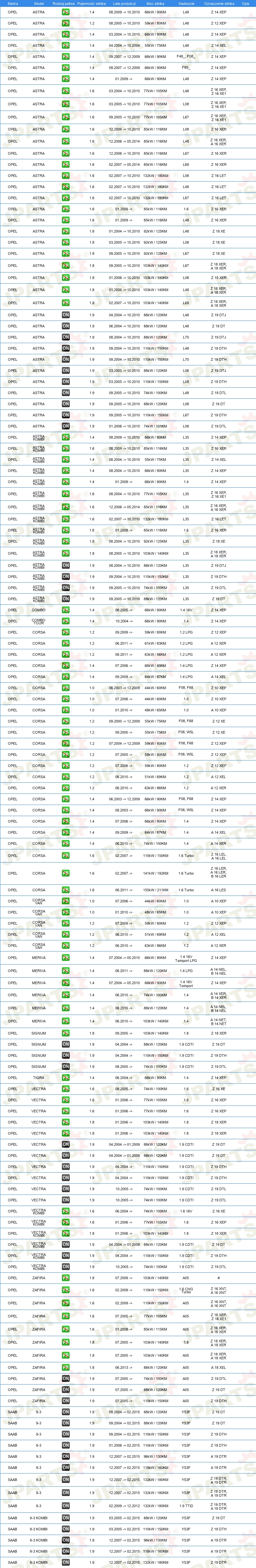This screenshot has width=256, height=1568.
Task: Select the 1.4 16V Twinport LPG cell
Action: [x=186, y=958]
